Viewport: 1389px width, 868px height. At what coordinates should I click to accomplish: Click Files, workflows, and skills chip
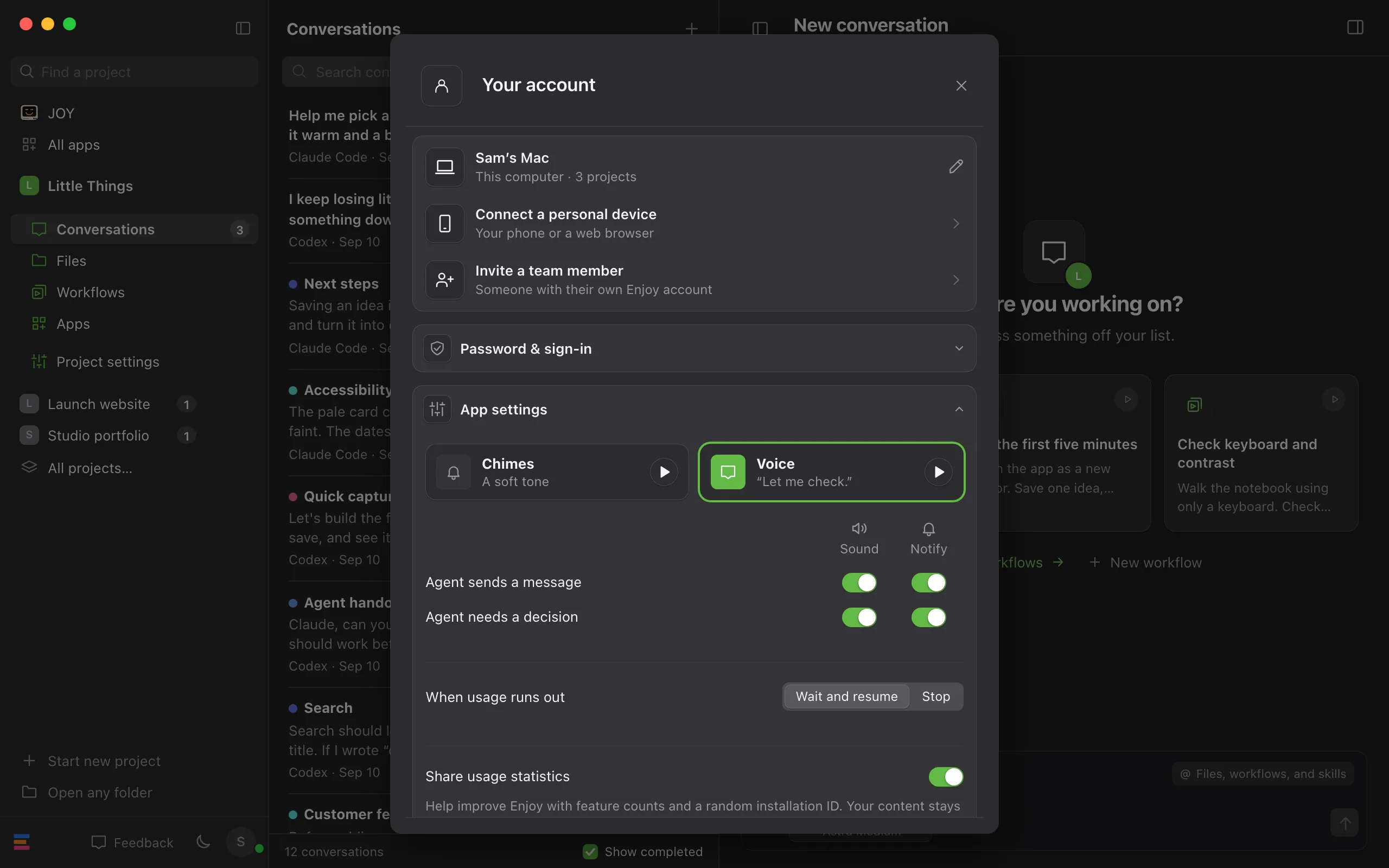[x=1263, y=774]
